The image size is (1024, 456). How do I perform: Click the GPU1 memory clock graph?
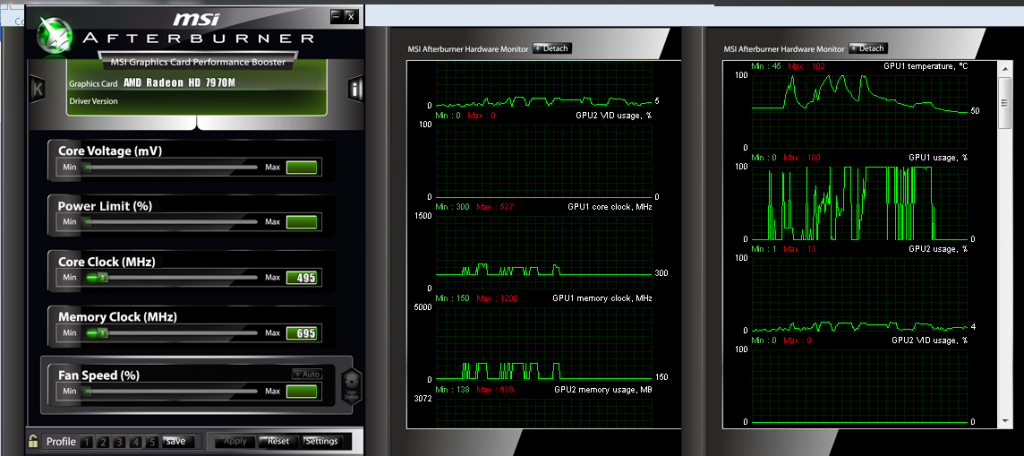543,343
